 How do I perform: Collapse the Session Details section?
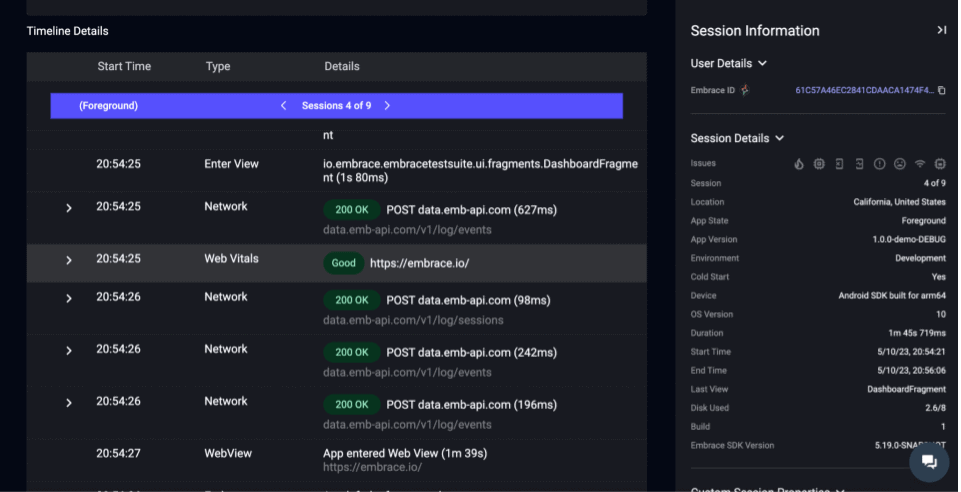coord(780,138)
